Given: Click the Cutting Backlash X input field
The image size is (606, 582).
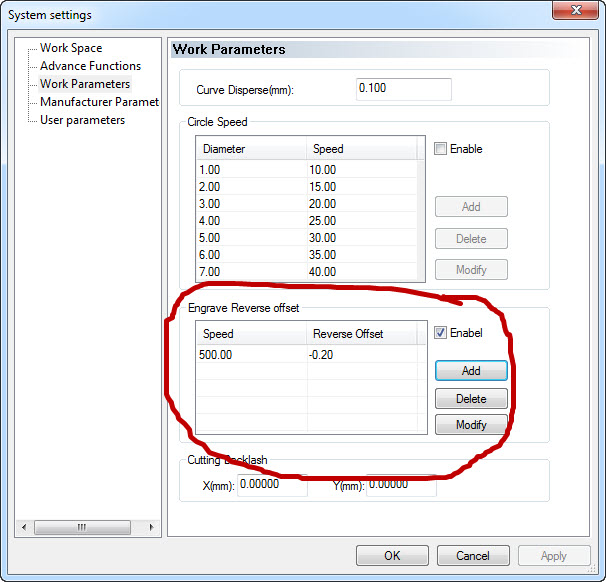Looking at the screenshot, I should pos(271,485).
